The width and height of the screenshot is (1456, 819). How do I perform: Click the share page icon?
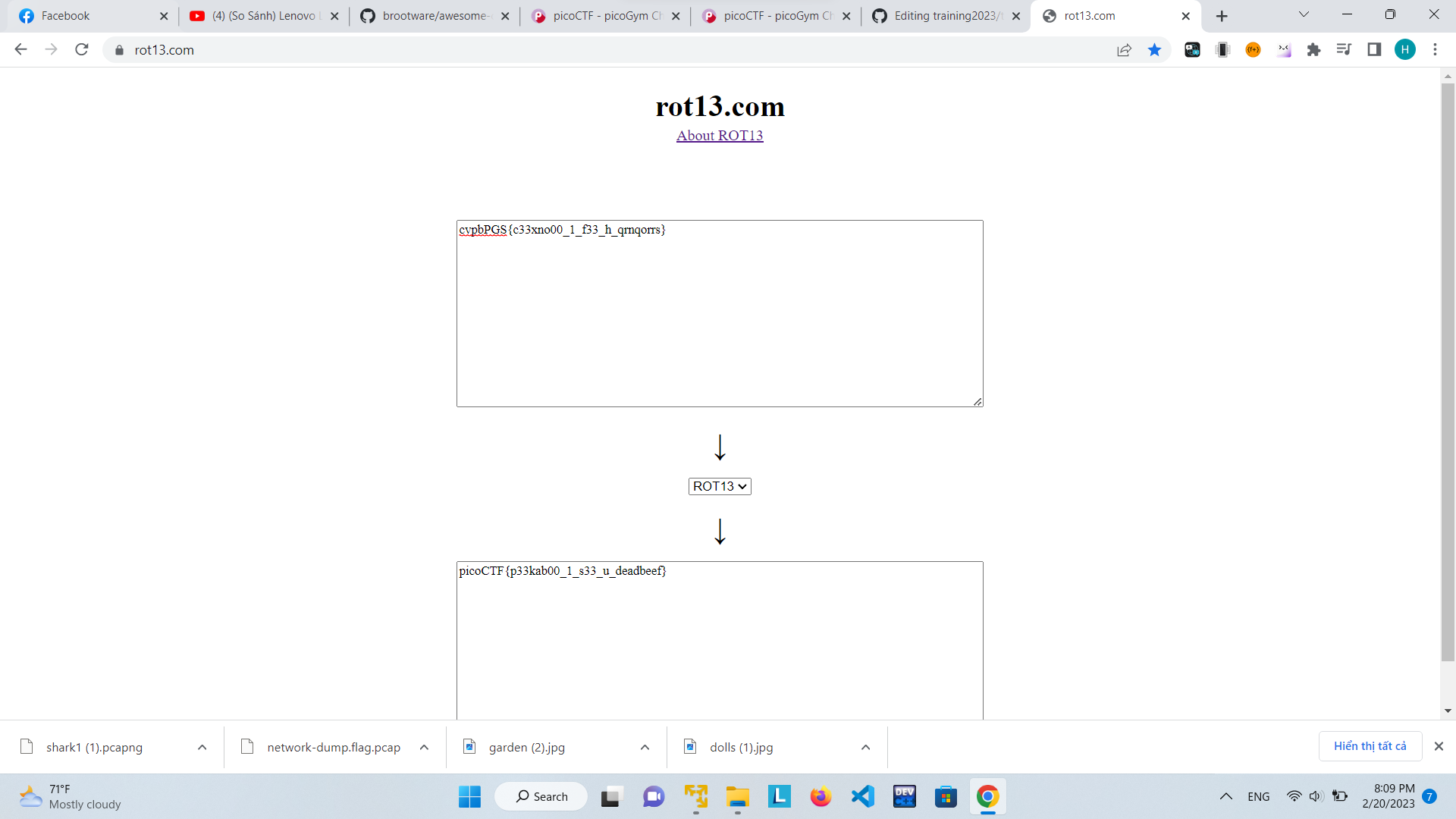[1124, 50]
